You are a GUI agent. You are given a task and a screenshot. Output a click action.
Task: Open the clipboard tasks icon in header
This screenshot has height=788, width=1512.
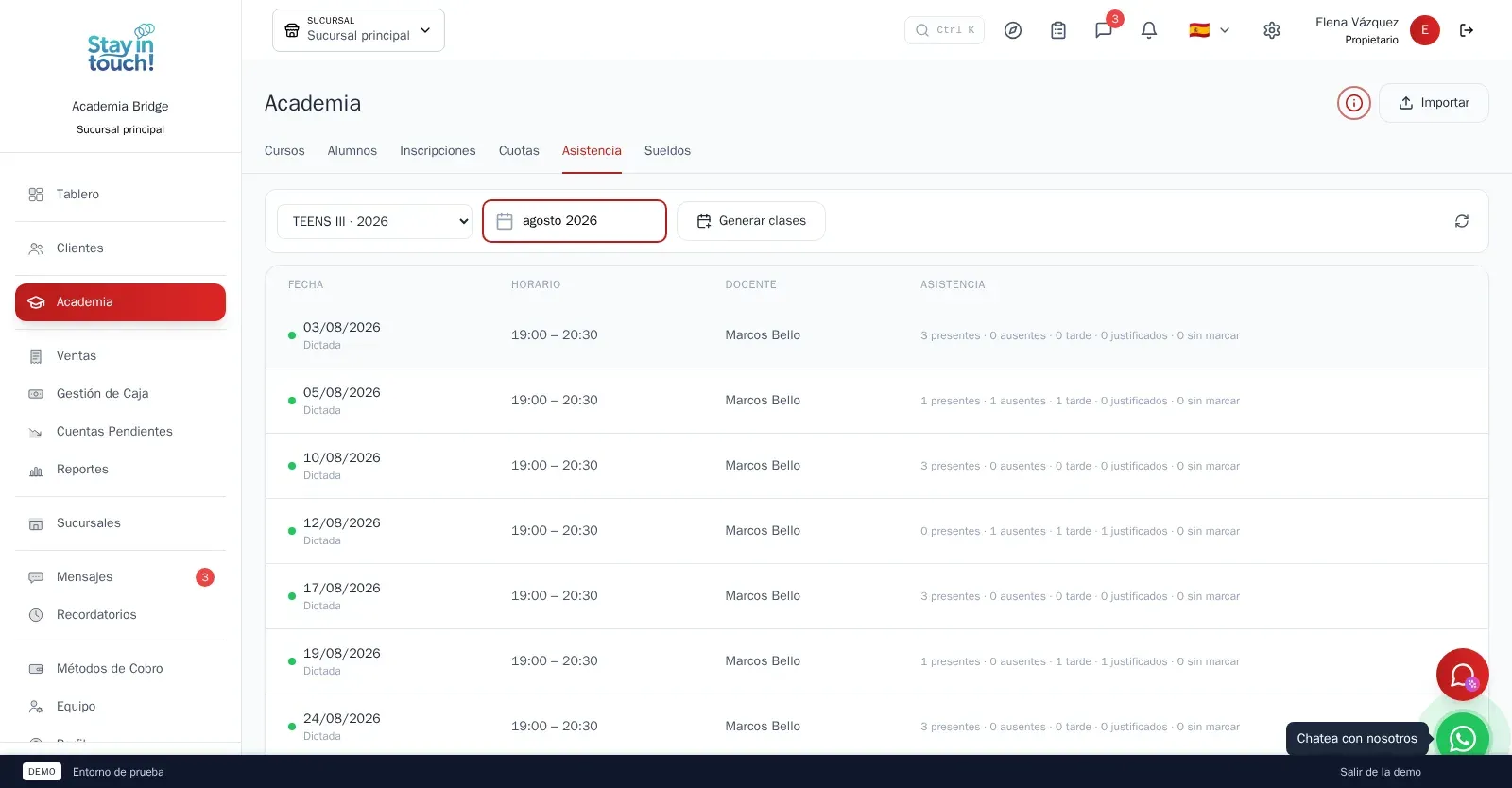1058,30
